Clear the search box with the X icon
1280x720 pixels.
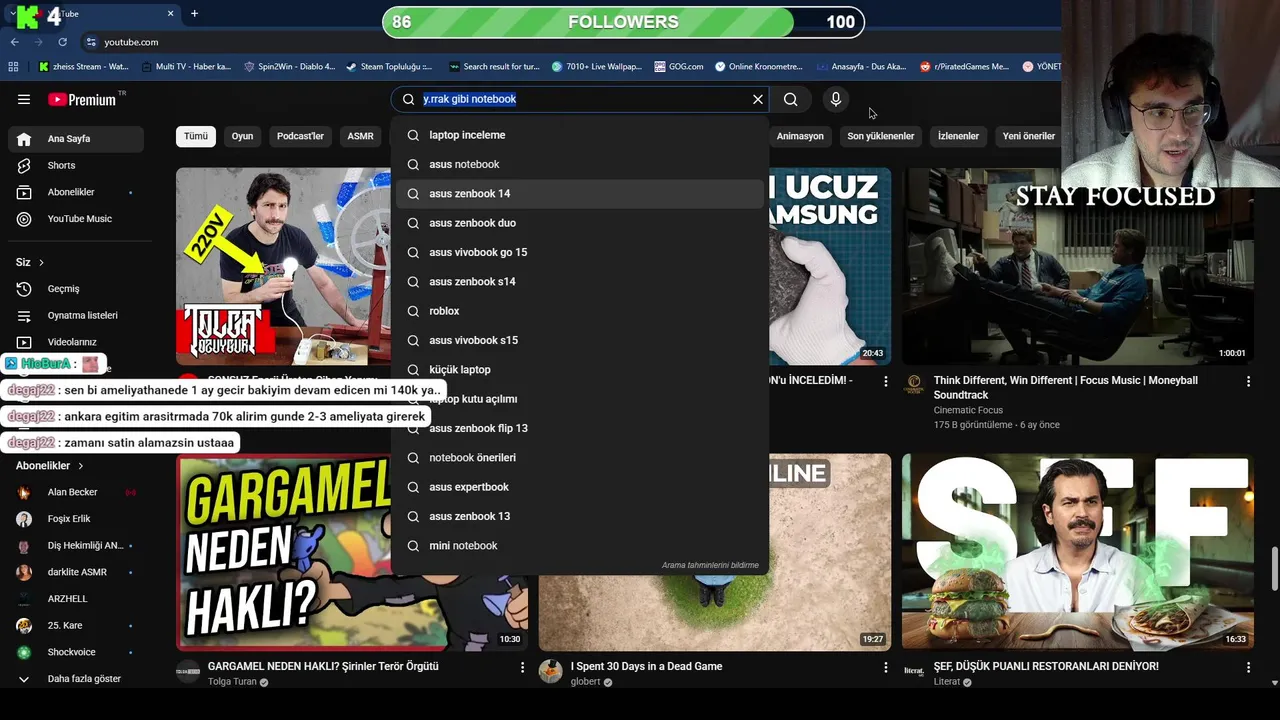click(758, 99)
